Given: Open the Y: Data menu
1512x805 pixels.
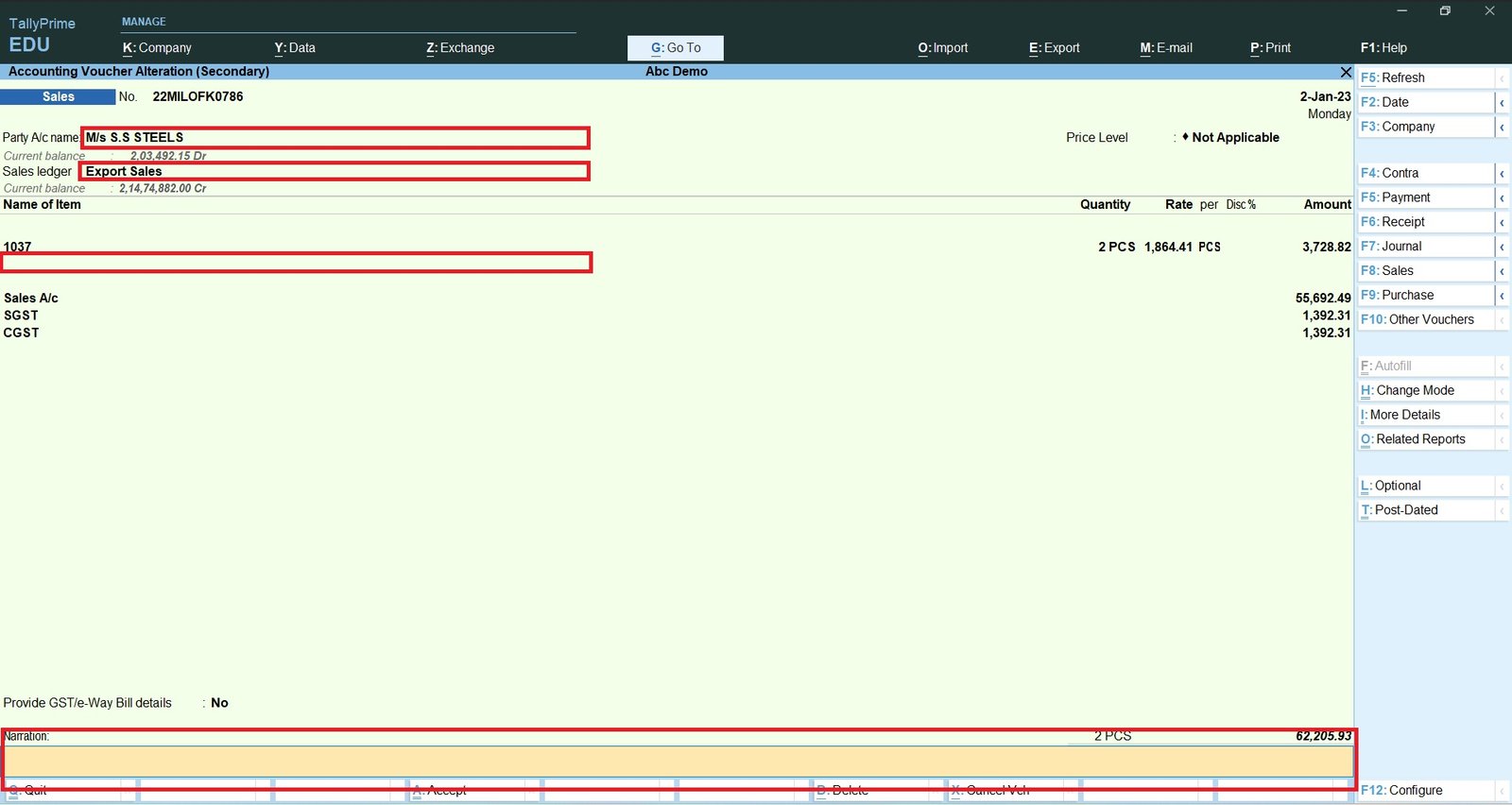Looking at the screenshot, I should point(295,48).
